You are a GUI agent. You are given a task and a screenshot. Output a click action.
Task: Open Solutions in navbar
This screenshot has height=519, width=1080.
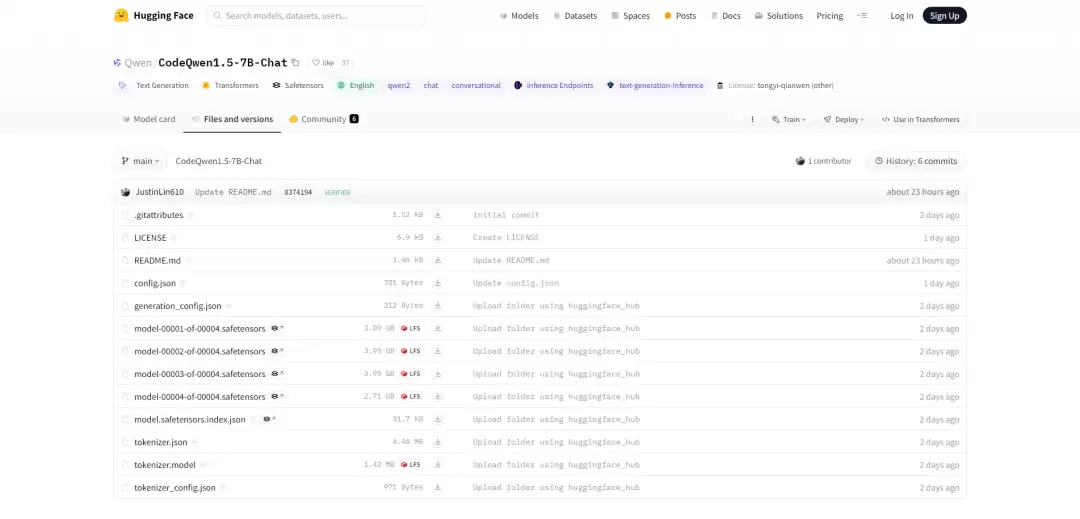coord(778,16)
